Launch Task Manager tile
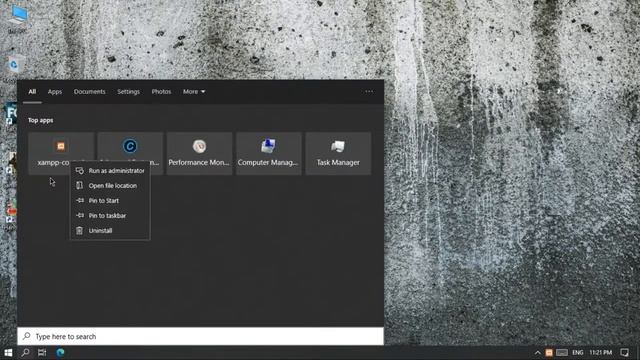 338,153
